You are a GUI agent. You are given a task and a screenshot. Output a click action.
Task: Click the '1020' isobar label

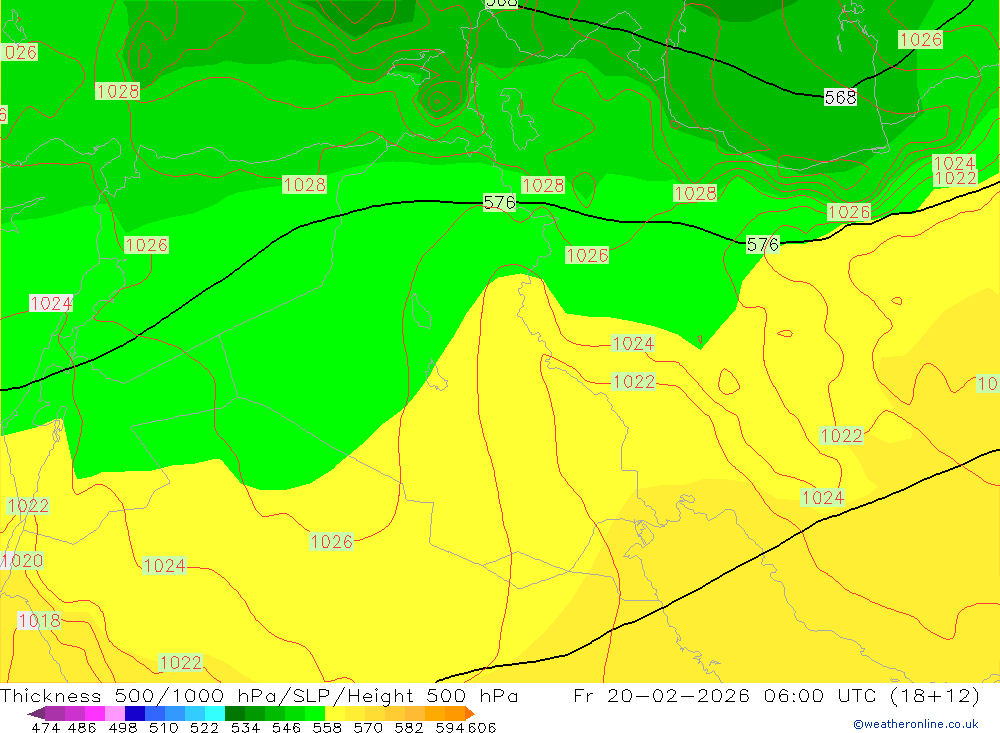coord(22,561)
